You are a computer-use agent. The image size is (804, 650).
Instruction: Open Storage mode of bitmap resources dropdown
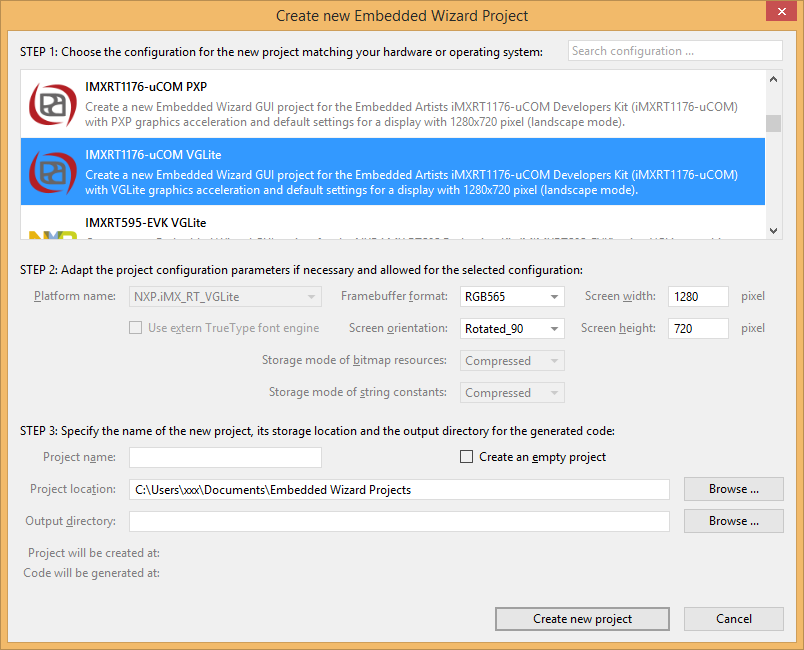point(512,361)
